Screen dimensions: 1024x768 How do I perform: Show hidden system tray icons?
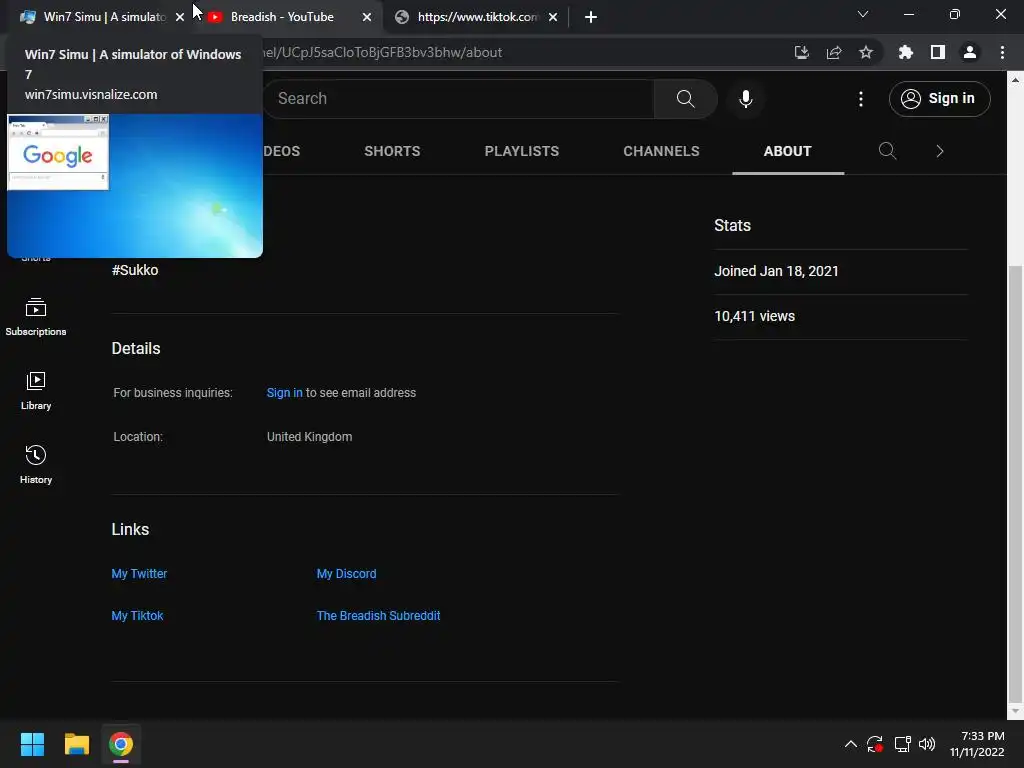(x=850, y=744)
